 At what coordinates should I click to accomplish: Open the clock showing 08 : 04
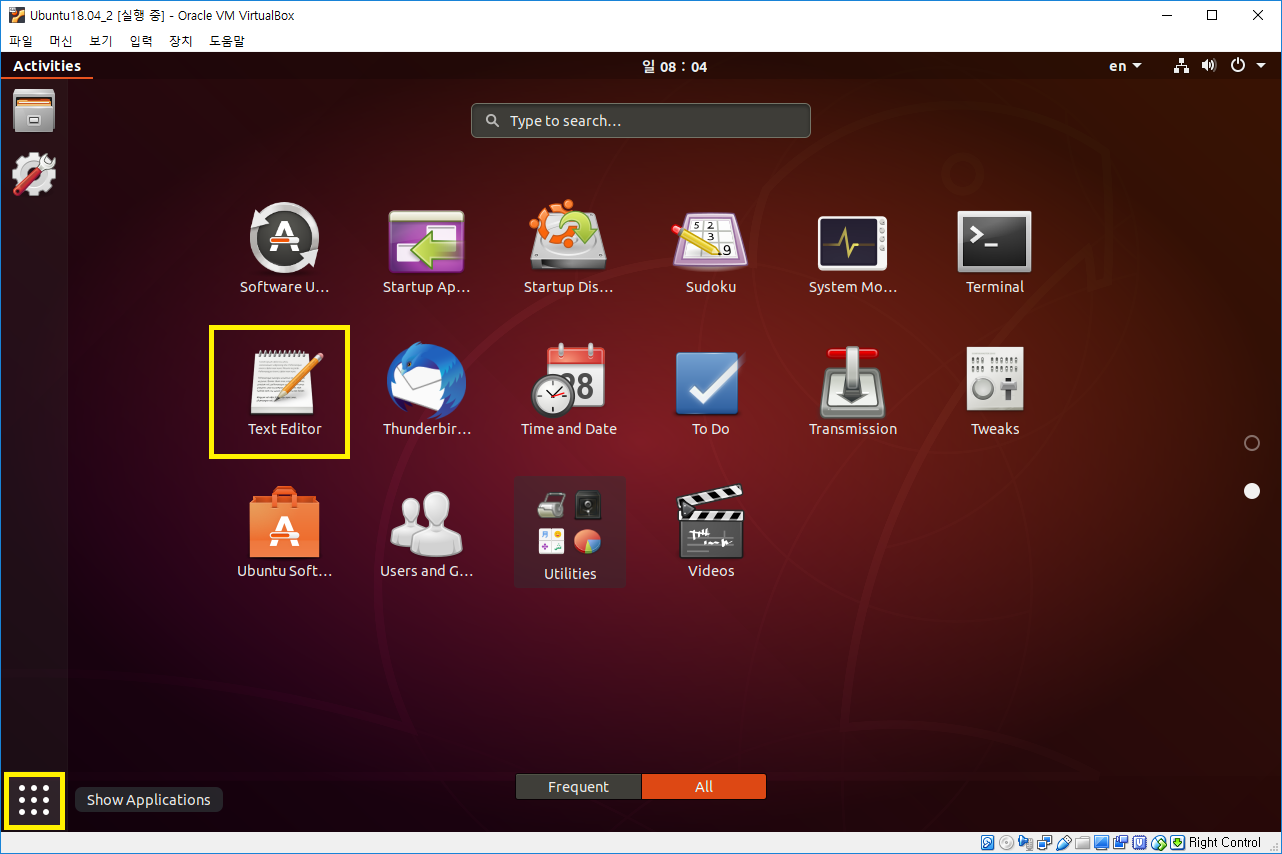click(674, 67)
